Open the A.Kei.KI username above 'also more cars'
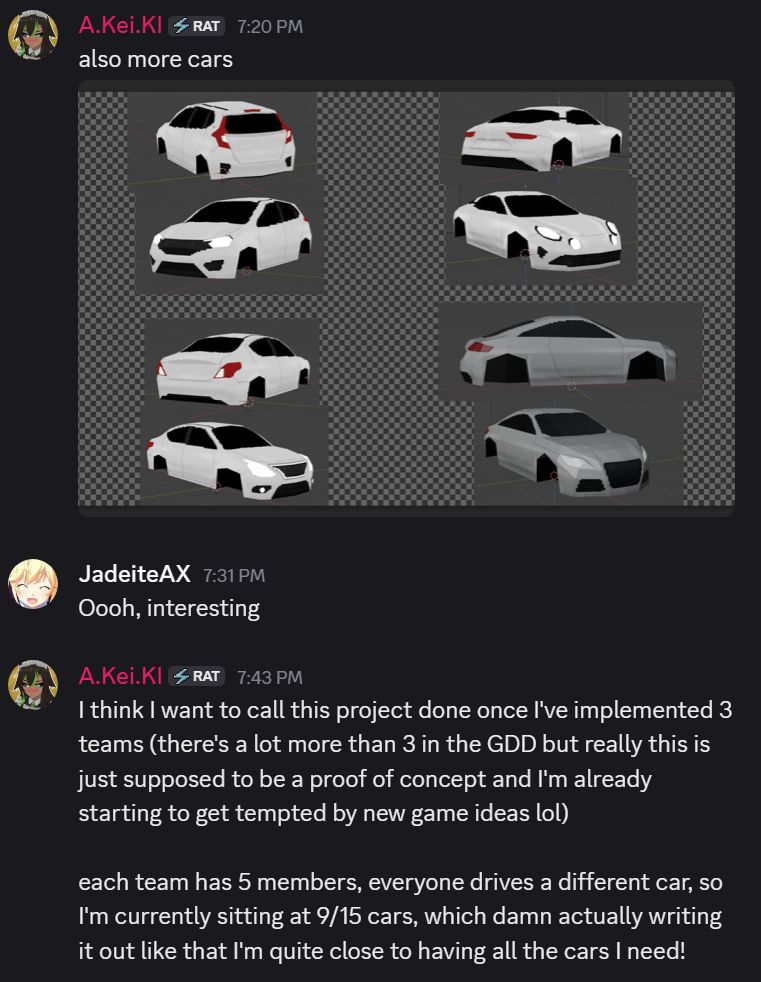The image size is (761, 982). point(120,26)
